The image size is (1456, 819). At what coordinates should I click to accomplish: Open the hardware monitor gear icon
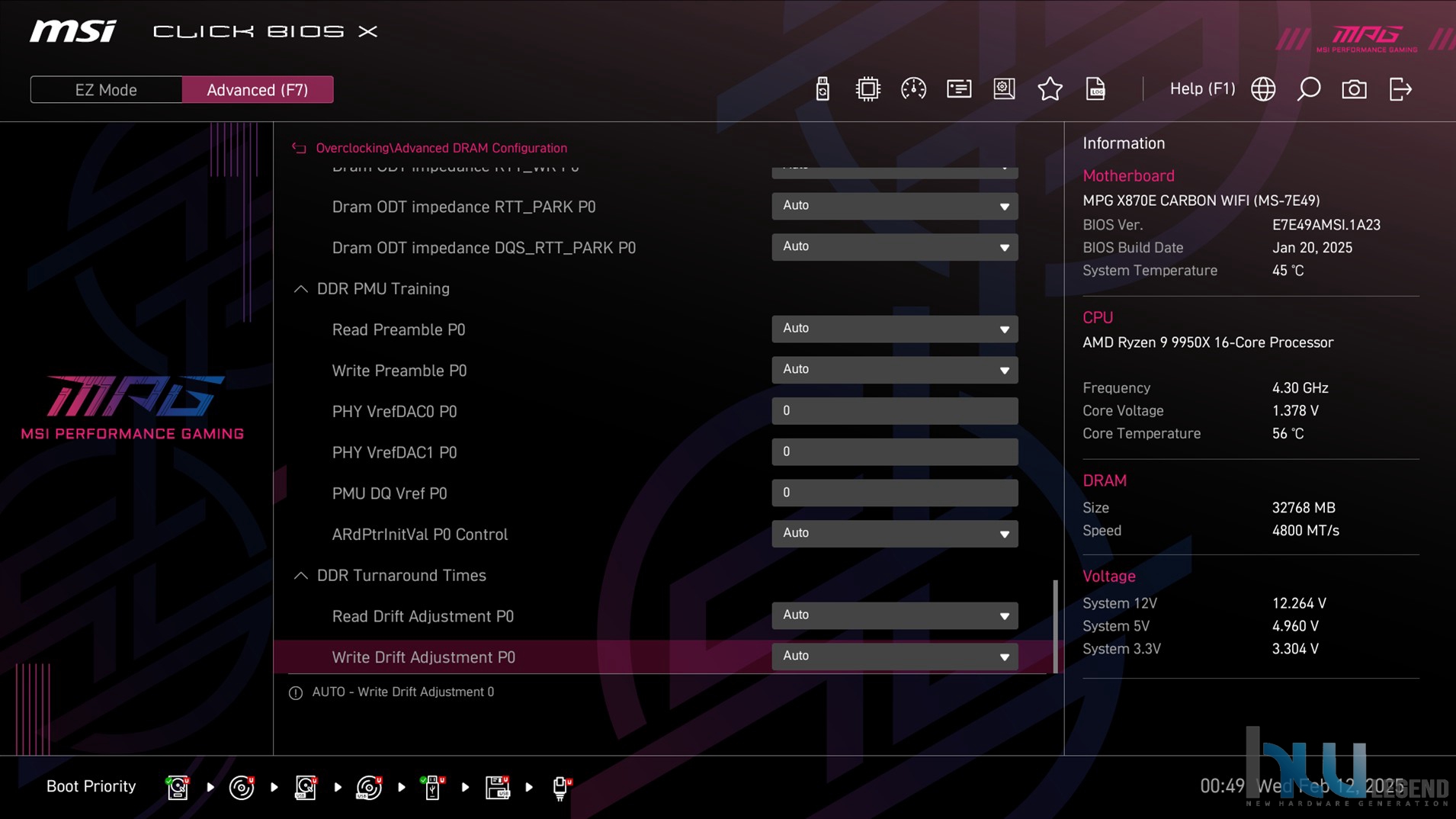(x=1004, y=89)
